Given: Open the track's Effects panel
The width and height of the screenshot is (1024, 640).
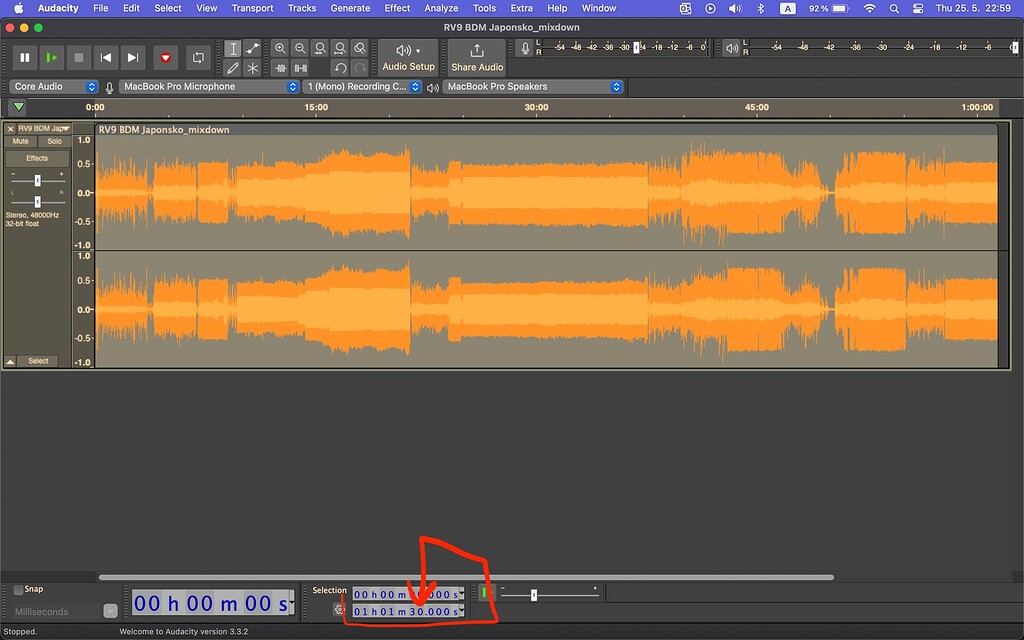Looking at the screenshot, I should (37, 157).
